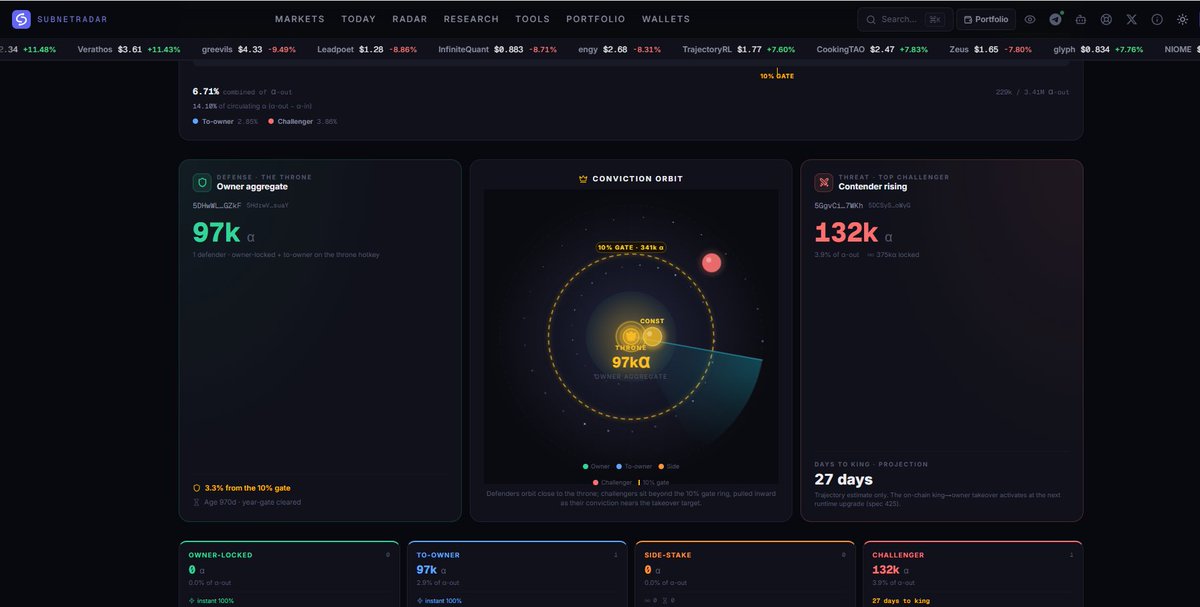Open the SIDE-STAKE stat card
Screen dimensions: 1200x607
click(x=745, y=574)
